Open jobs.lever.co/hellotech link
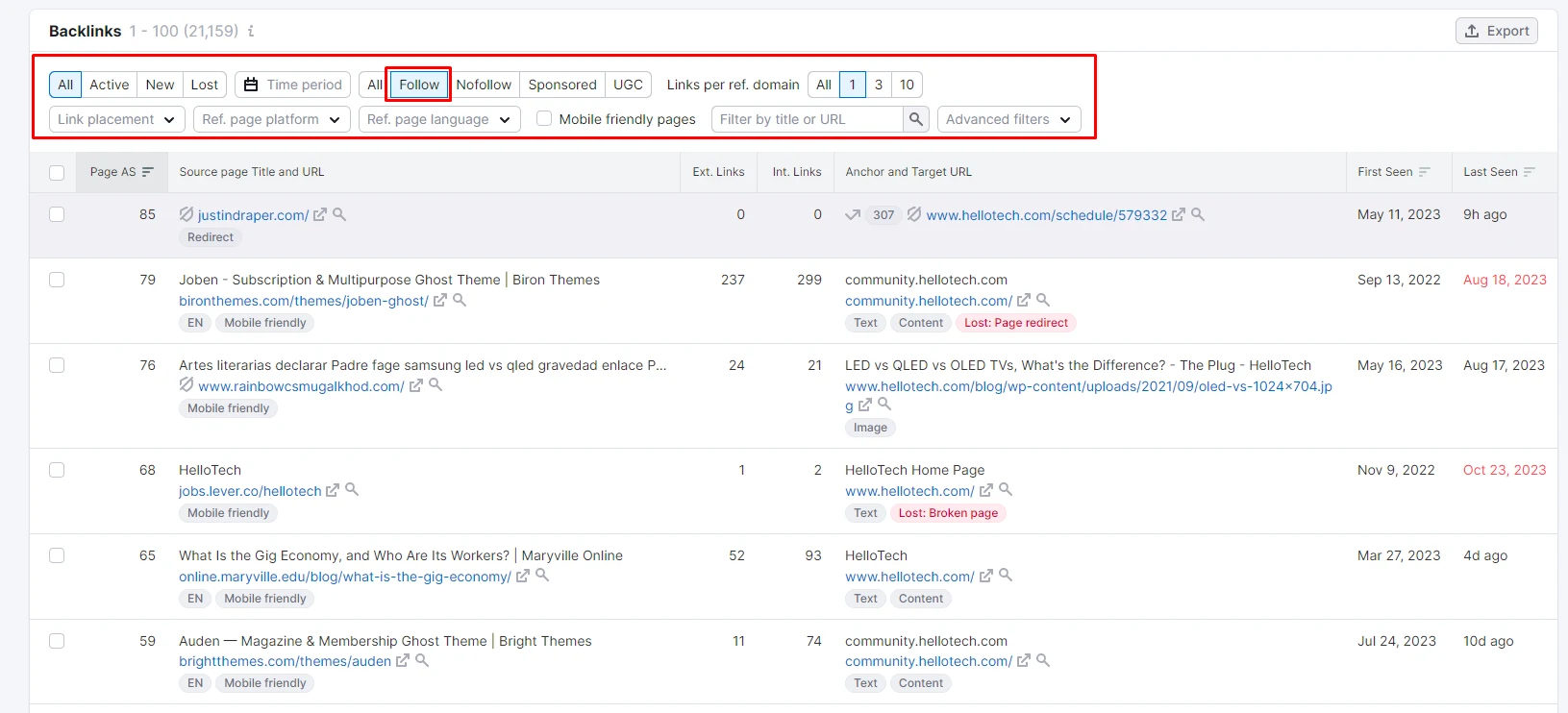Image resolution: width=1568 pixels, height=713 pixels. 250,491
